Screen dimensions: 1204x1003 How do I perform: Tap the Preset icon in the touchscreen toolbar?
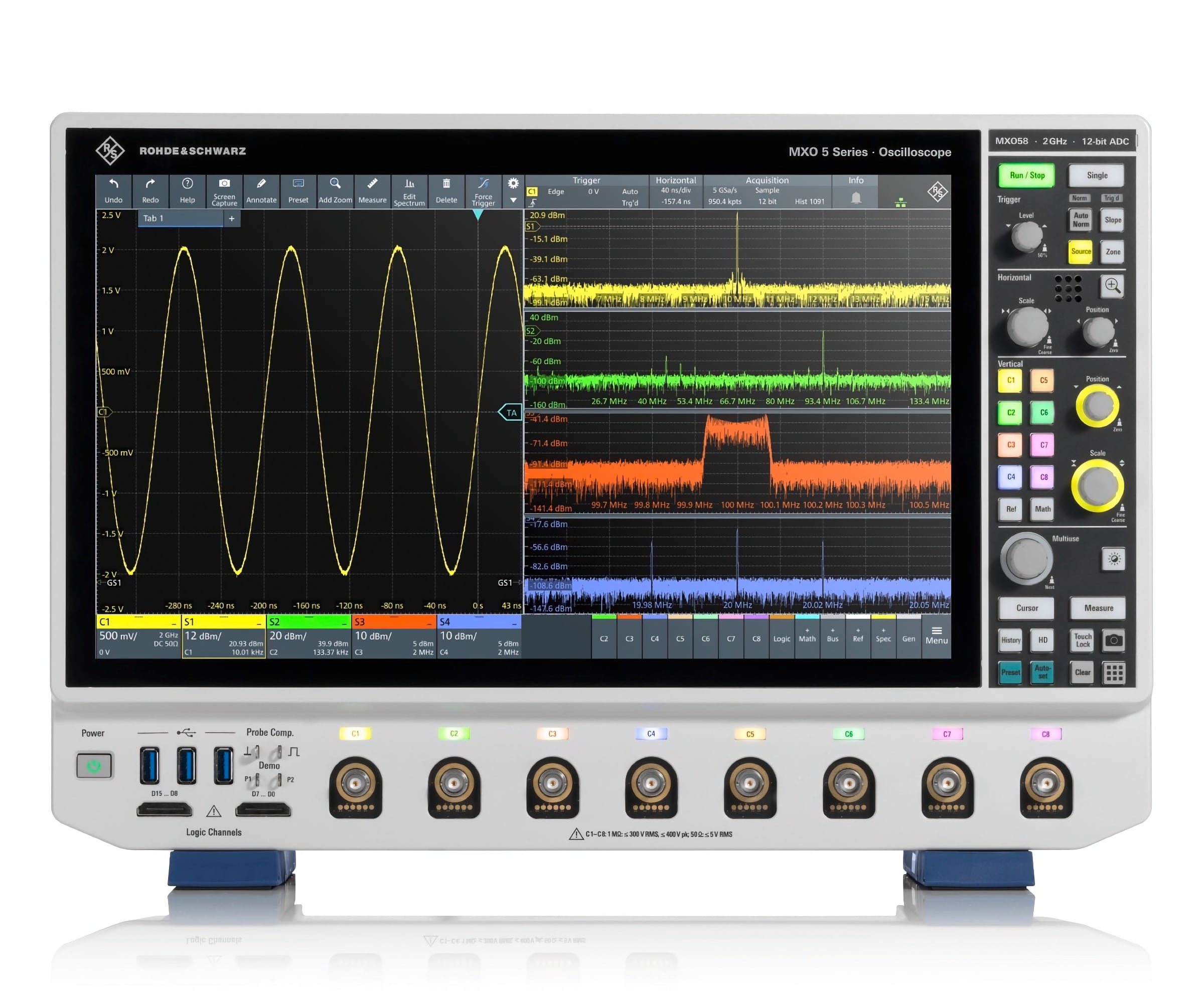[x=298, y=191]
